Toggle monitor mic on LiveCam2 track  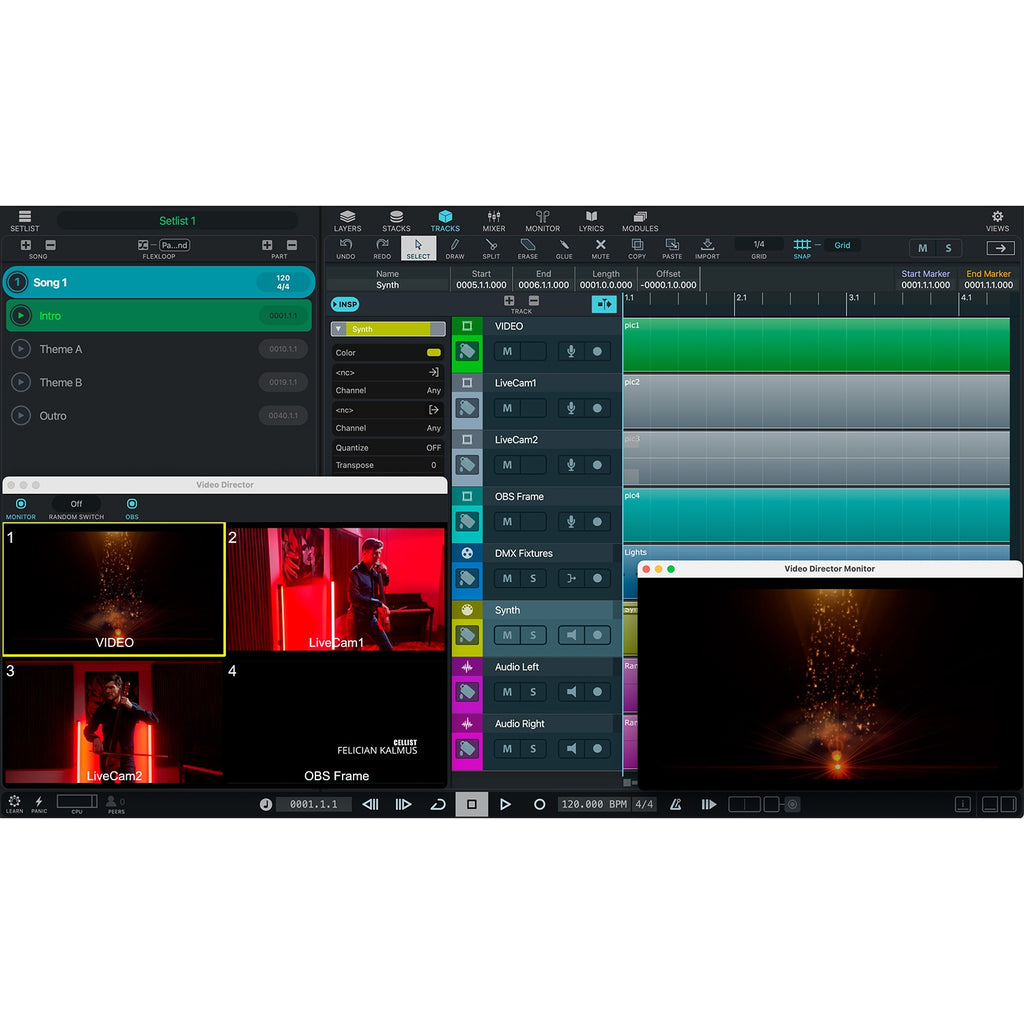[571, 465]
